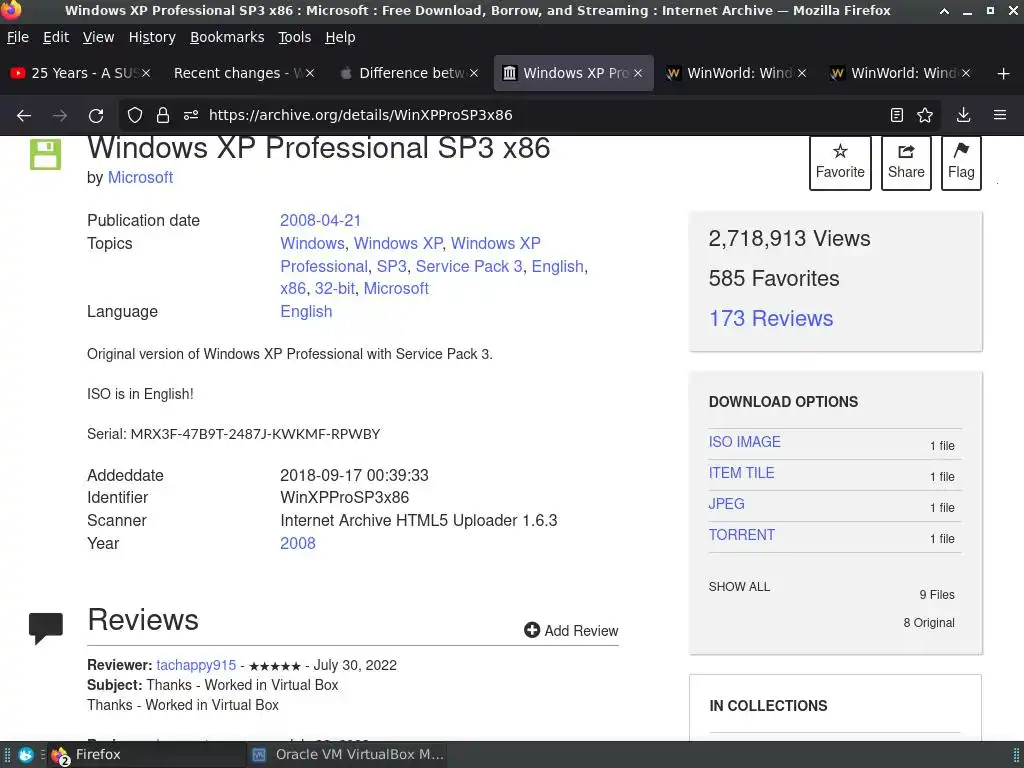Reload the page with the refresh icon
Image resolution: width=1024 pixels, height=768 pixels.
(x=96, y=116)
